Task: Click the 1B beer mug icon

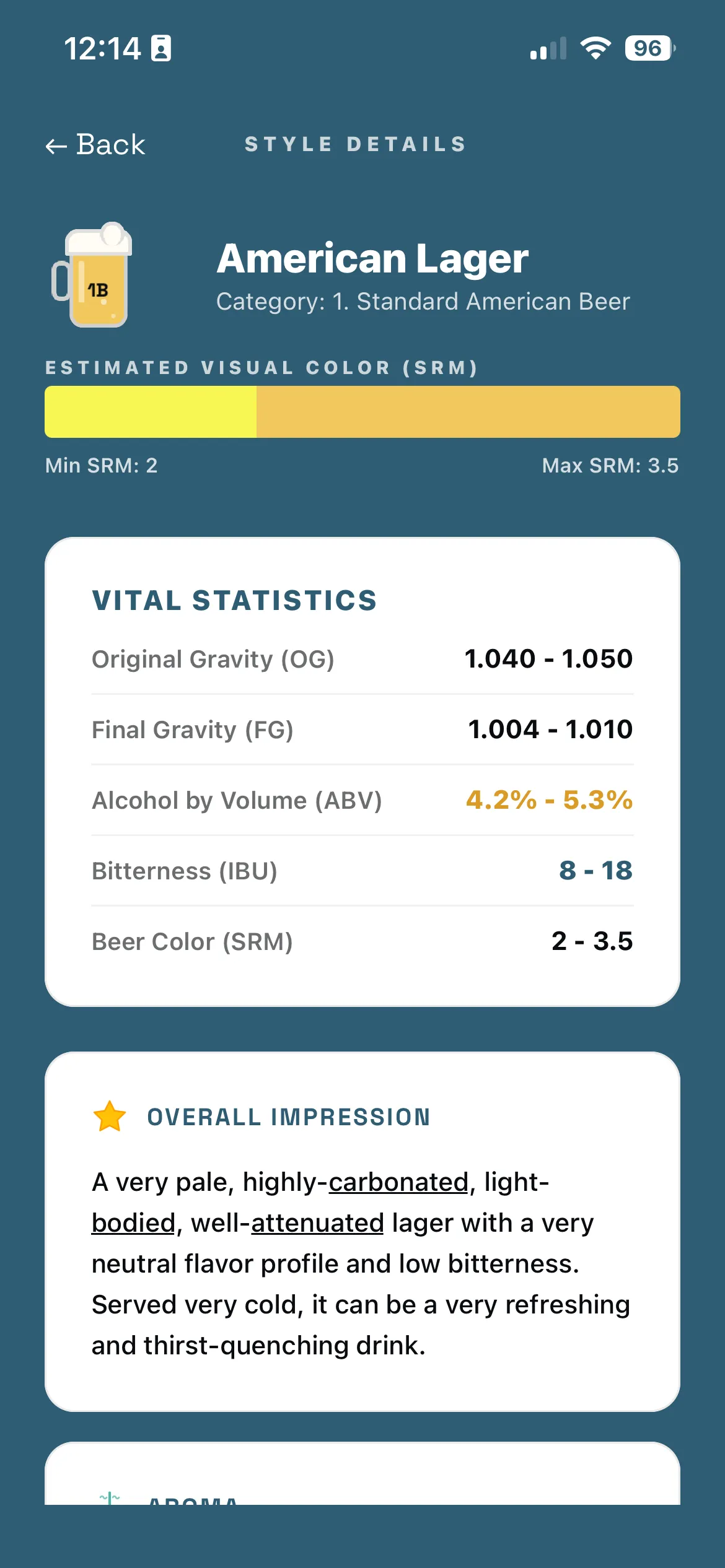Action: [x=92, y=274]
